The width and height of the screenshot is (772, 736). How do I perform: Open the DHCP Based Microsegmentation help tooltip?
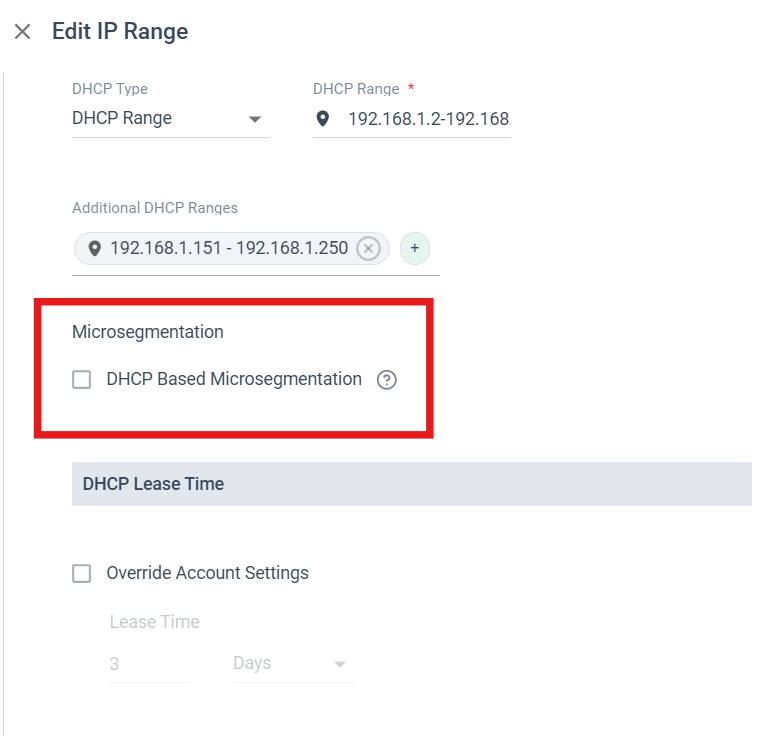[x=387, y=380]
